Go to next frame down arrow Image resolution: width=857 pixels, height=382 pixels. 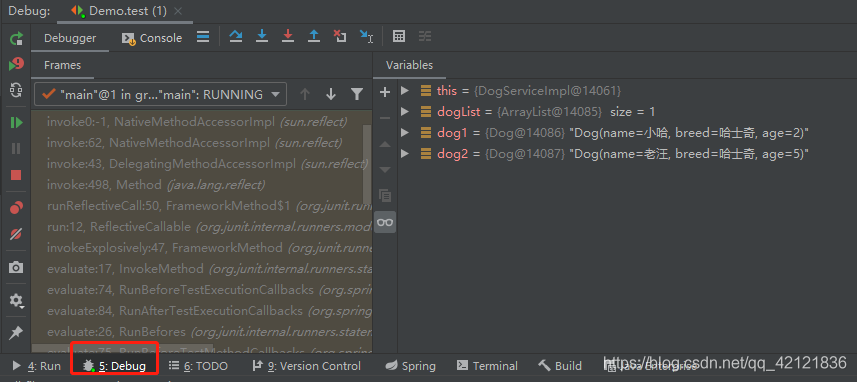coord(331,95)
